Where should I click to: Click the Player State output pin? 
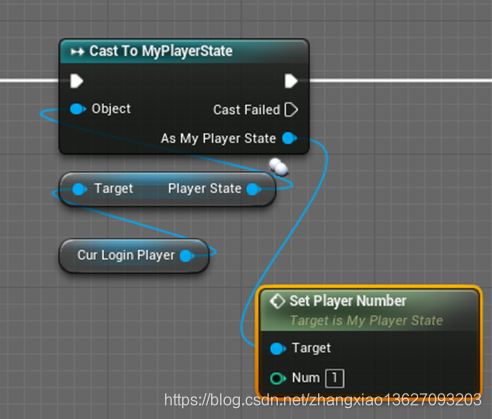[254, 189]
